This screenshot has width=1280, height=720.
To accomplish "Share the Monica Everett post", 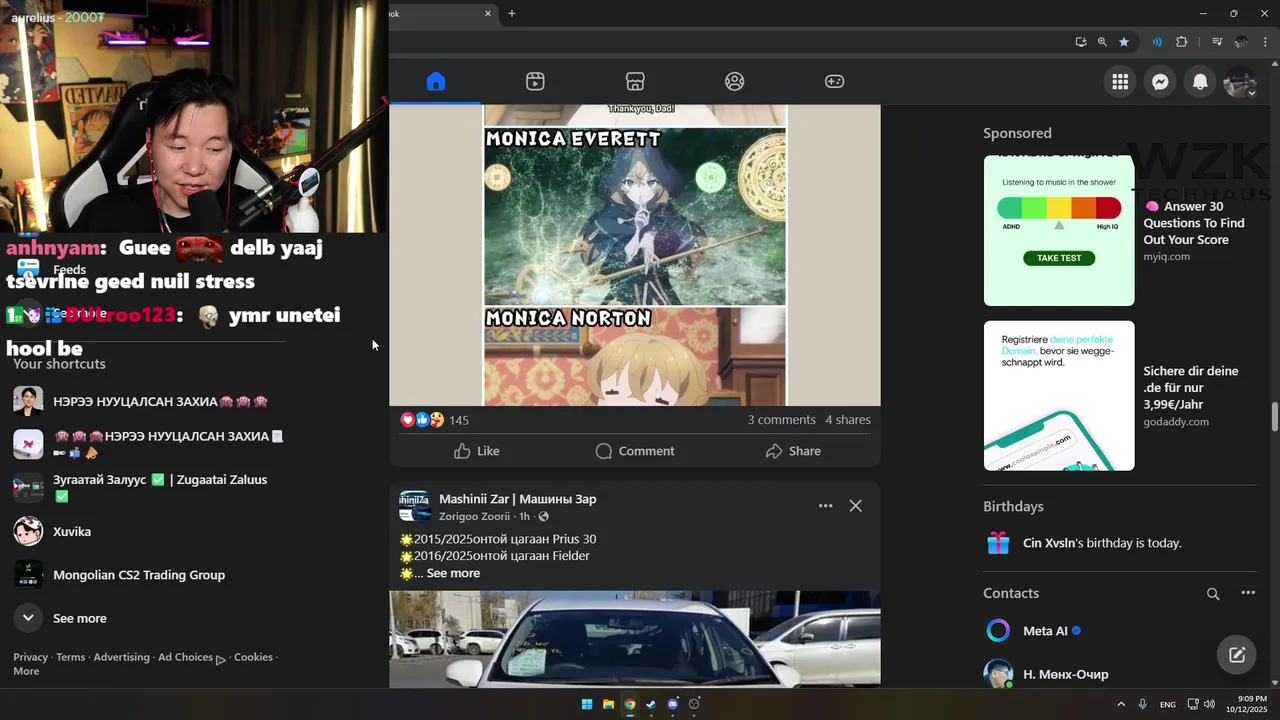I will [793, 451].
